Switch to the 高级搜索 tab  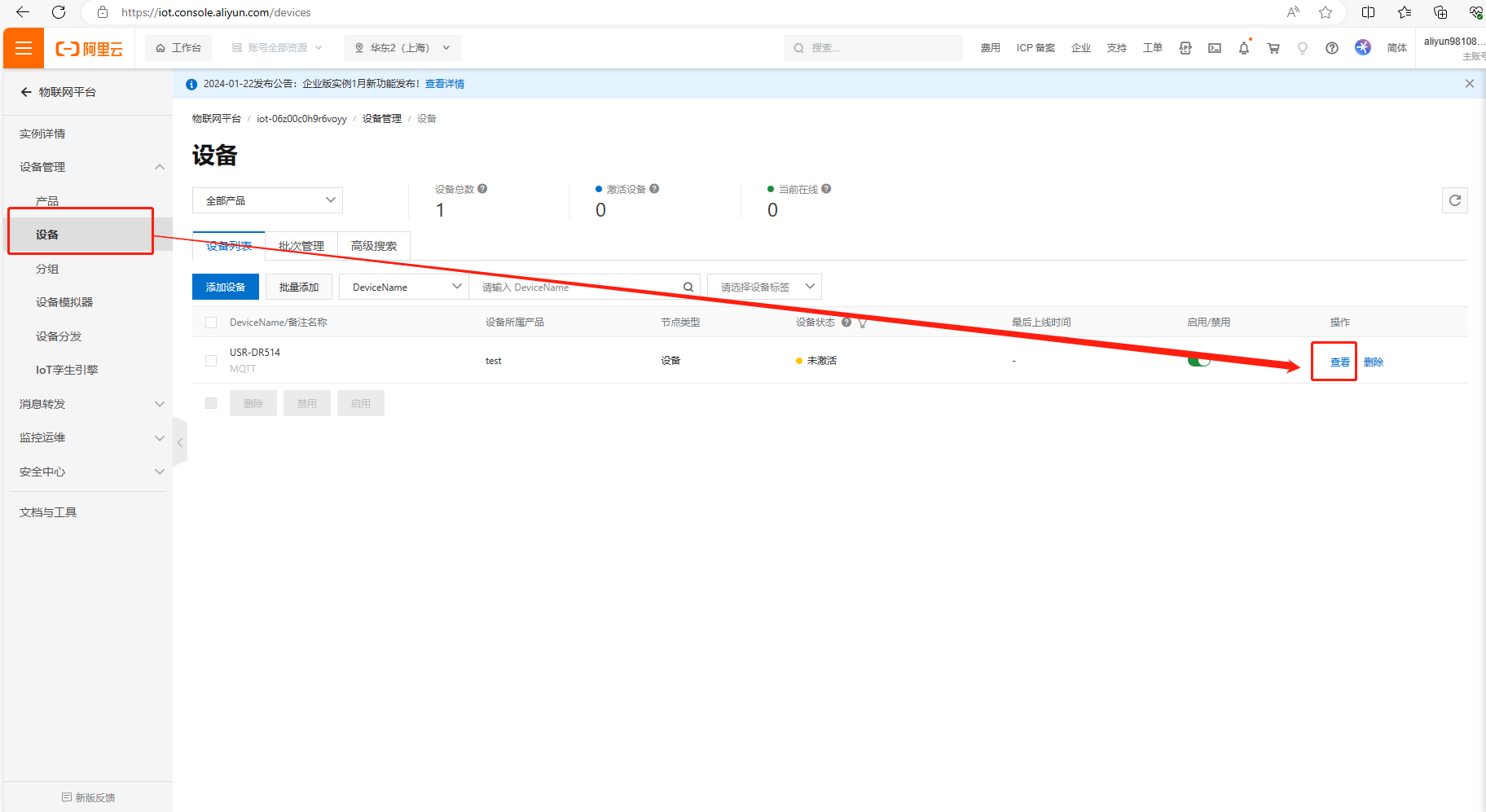[374, 246]
